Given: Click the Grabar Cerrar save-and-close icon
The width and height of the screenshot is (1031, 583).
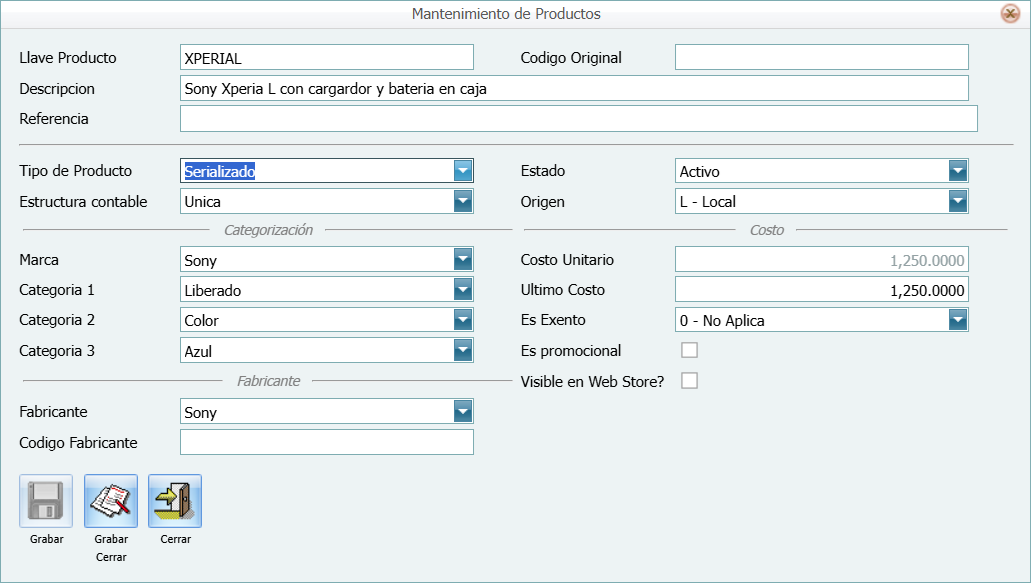Looking at the screenshot, I should (111, 501).
